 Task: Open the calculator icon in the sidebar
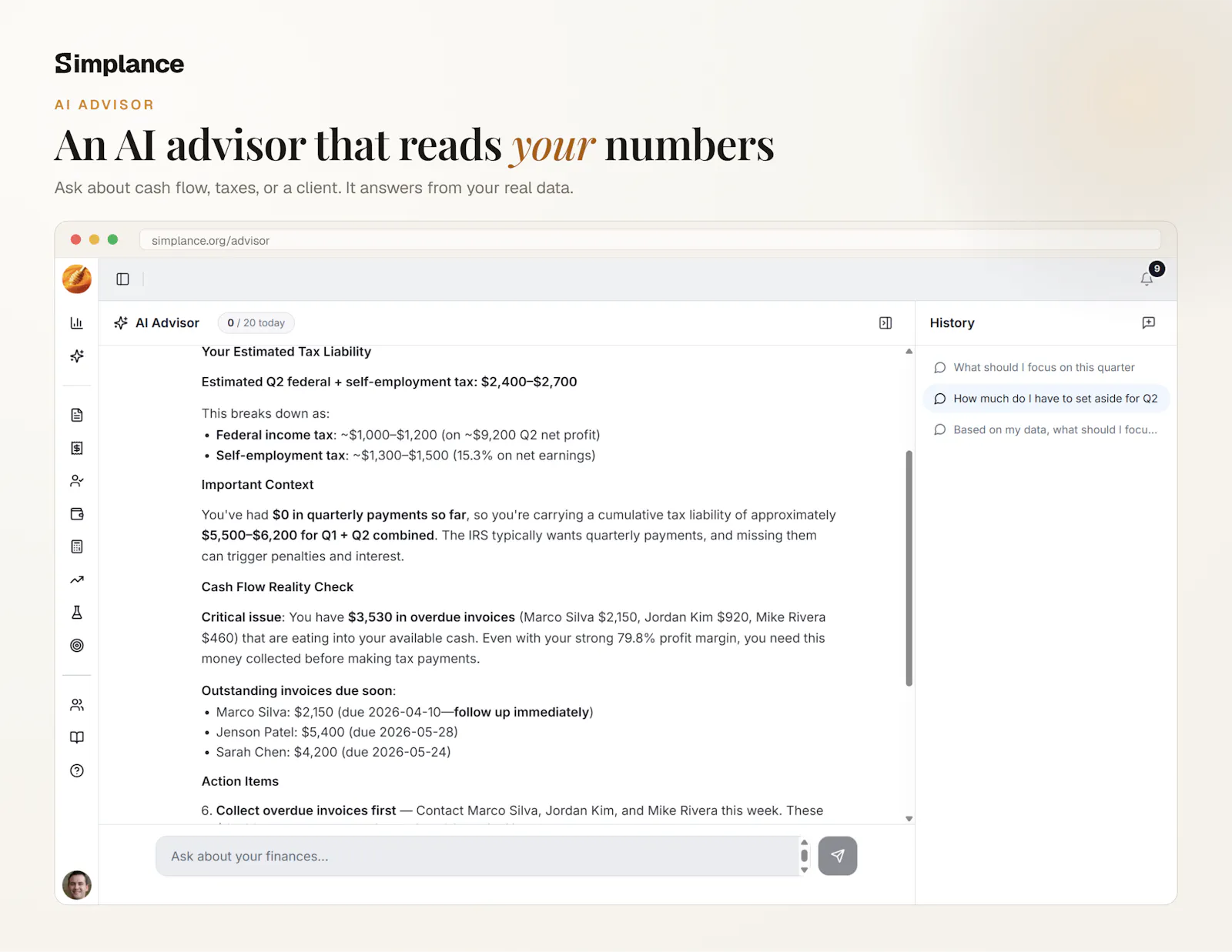77,546
